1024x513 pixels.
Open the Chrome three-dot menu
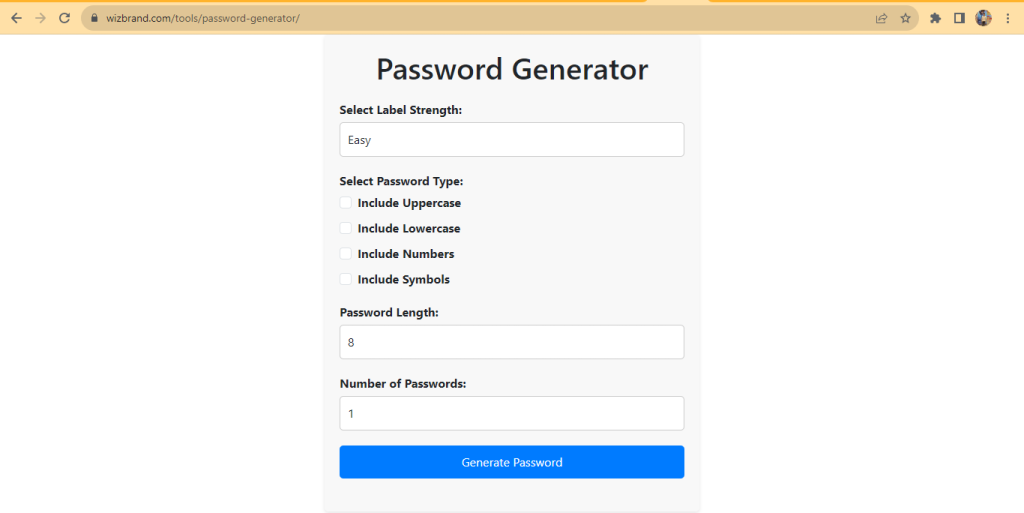click(x=1007, y=18)
